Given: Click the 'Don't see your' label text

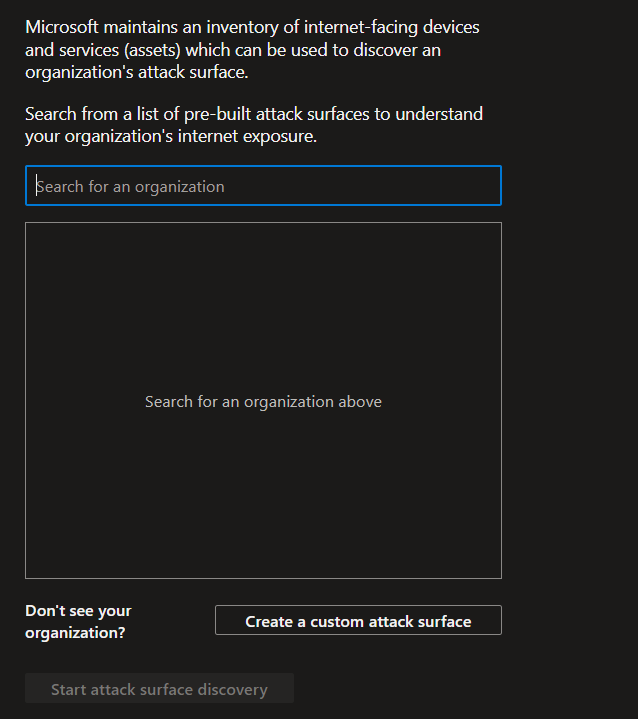Looking at the screenshot, I should click(x=78, y=611).
